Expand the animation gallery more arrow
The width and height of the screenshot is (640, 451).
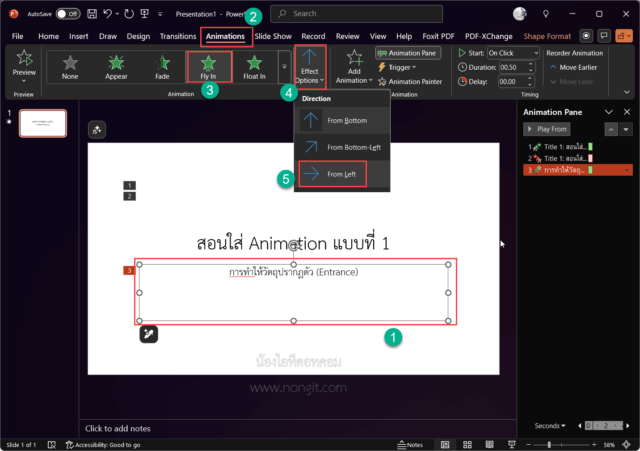click(284, 67)
